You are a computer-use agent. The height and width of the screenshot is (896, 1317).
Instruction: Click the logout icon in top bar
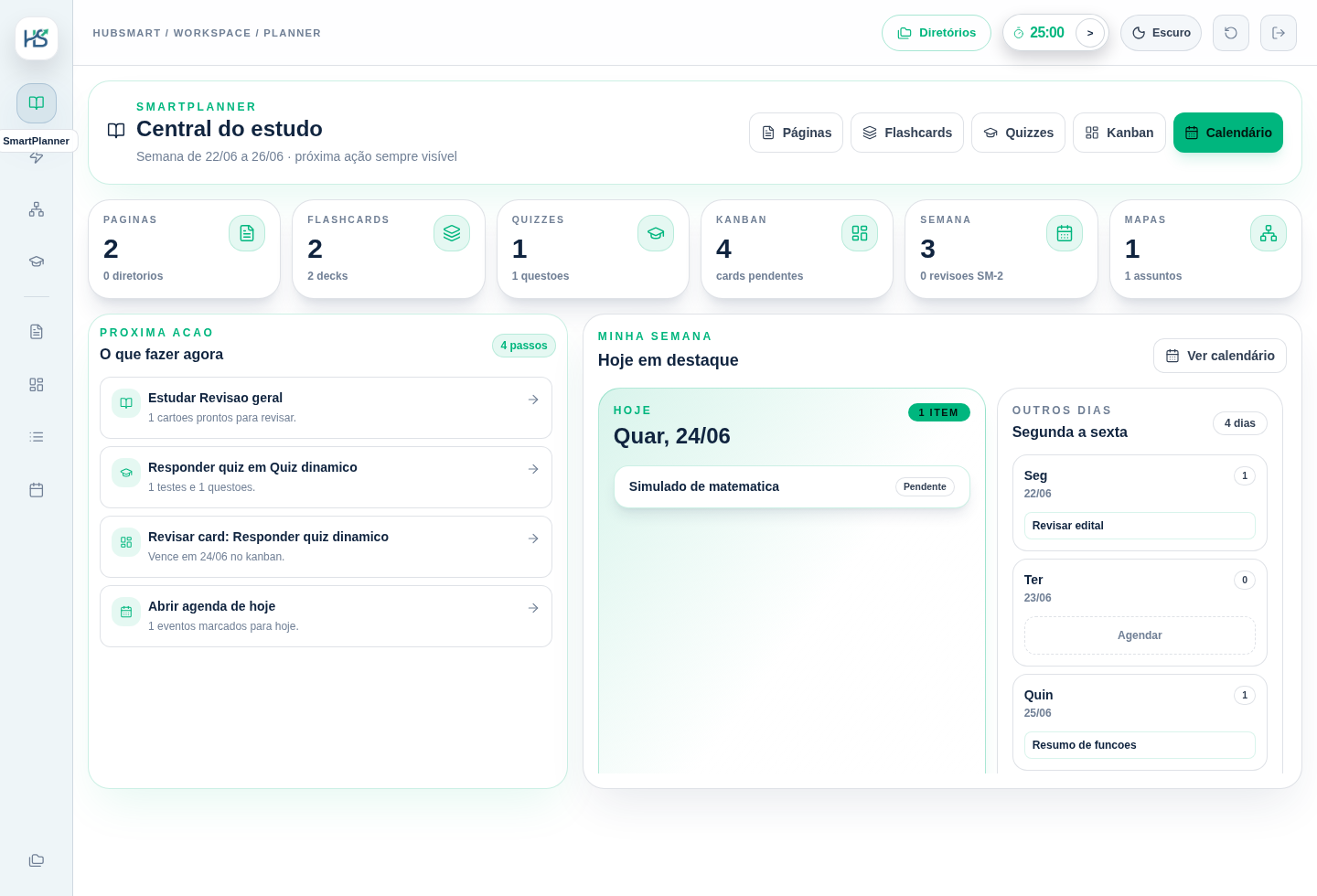click(x=1279, y=33)
